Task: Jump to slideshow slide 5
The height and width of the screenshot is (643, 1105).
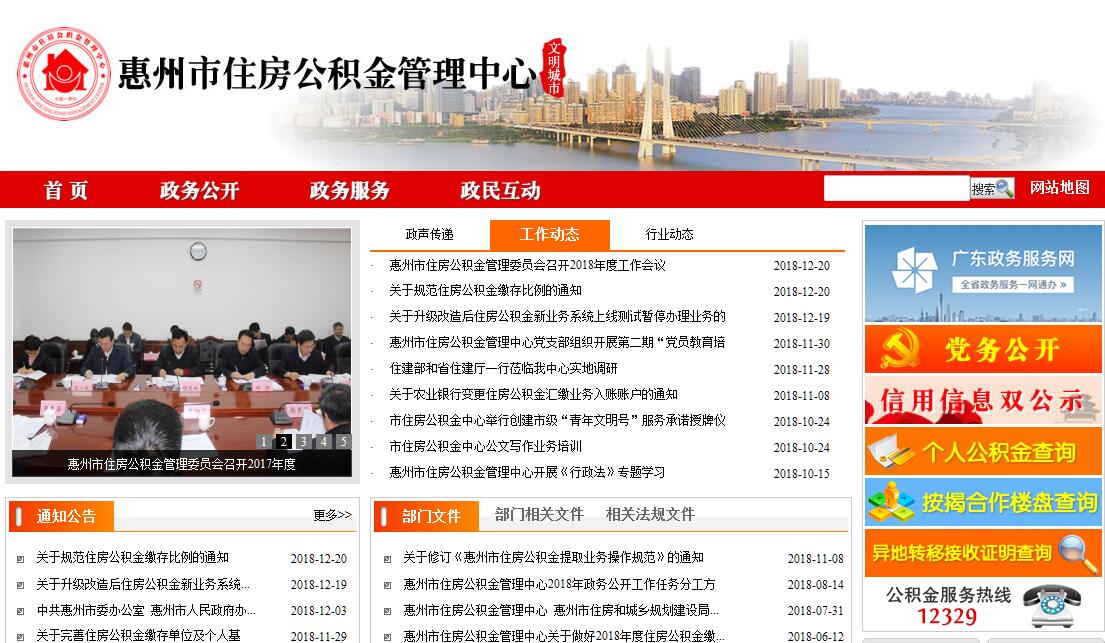Action: 343,441
